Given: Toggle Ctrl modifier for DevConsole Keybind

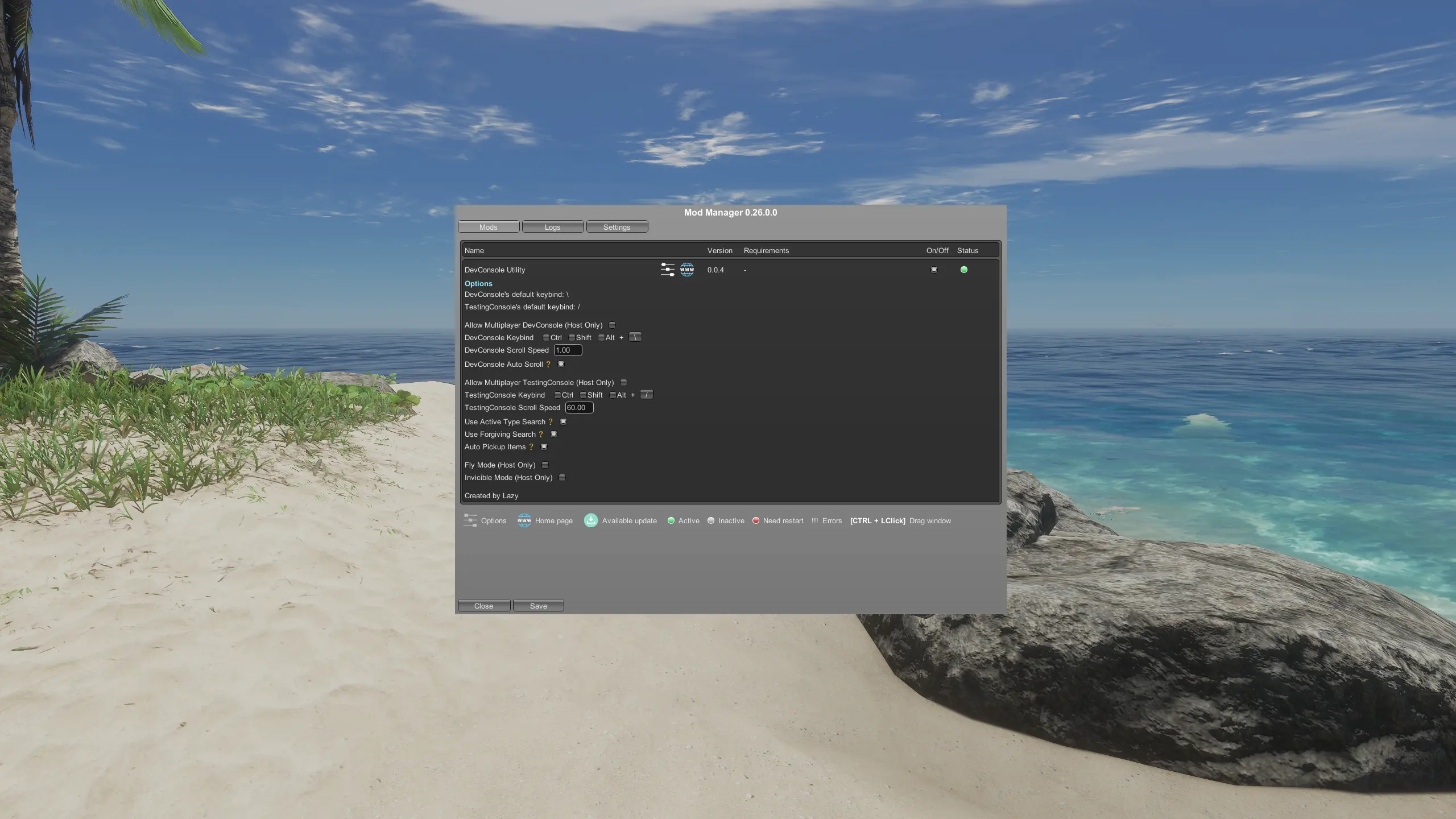Looking at the screenshot, I should (x=546, y=338).
